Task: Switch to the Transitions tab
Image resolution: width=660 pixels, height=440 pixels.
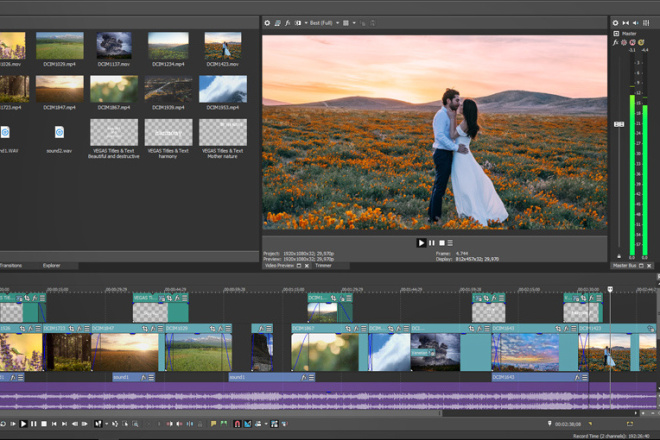Action: pos(11,266)
